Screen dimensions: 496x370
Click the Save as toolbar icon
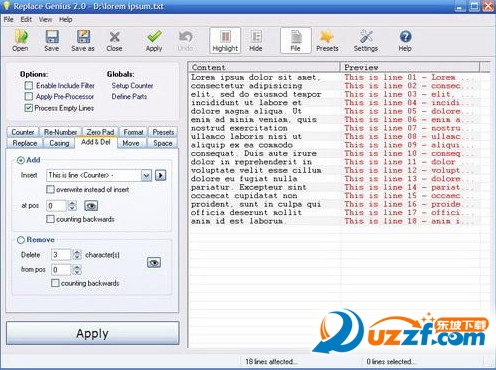(83, 40)
